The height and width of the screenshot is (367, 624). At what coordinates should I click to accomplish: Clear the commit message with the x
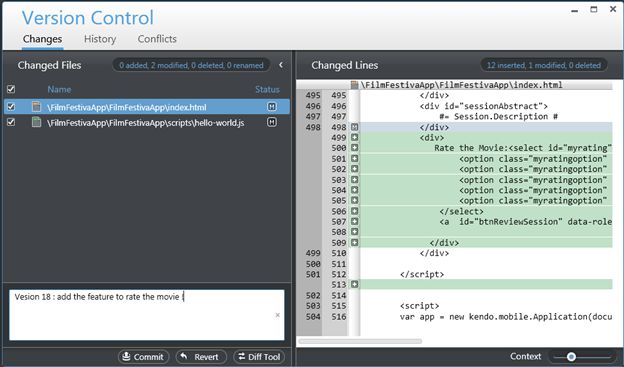pyautogui.click(x=277, y=315)
